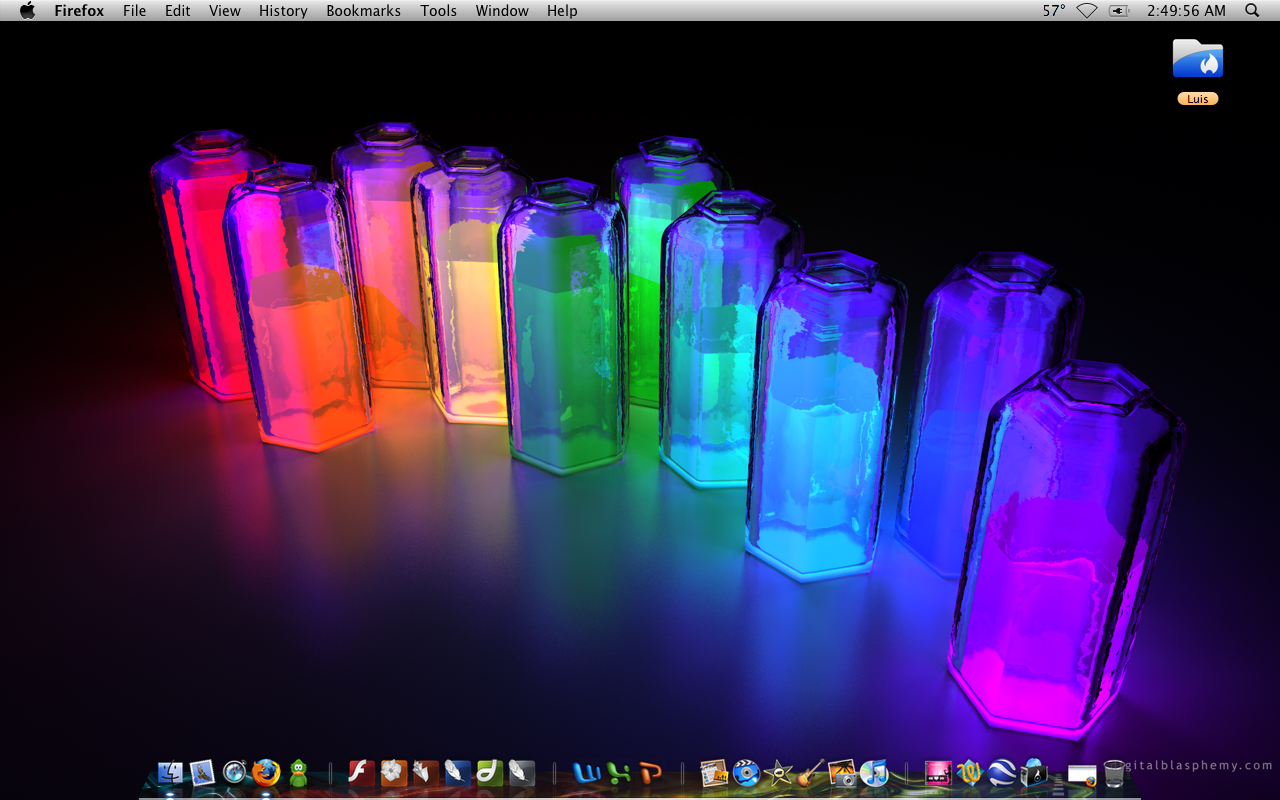Select the "Luis" folder label
The image size is (1280, 800).
(x=1198, y=99)
